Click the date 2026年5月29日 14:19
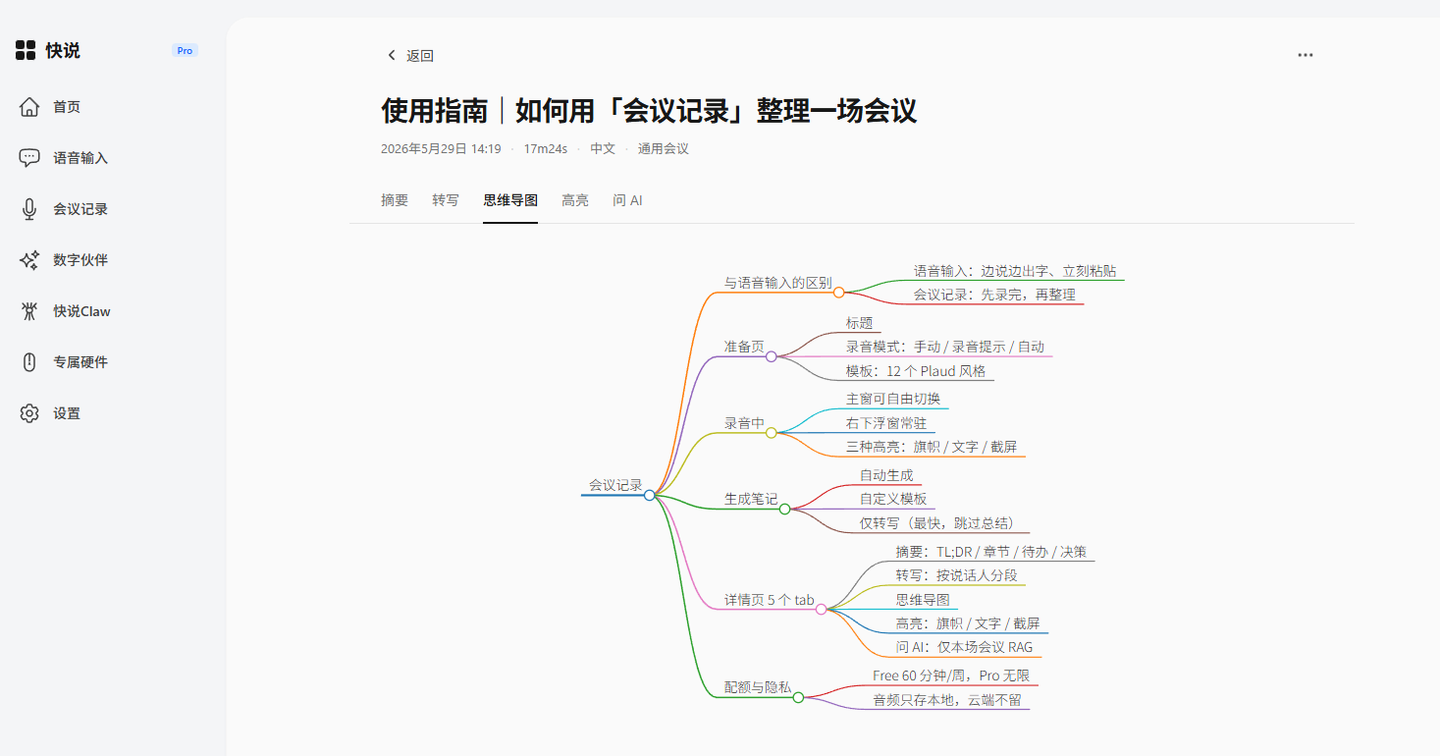 coord(441,149)
